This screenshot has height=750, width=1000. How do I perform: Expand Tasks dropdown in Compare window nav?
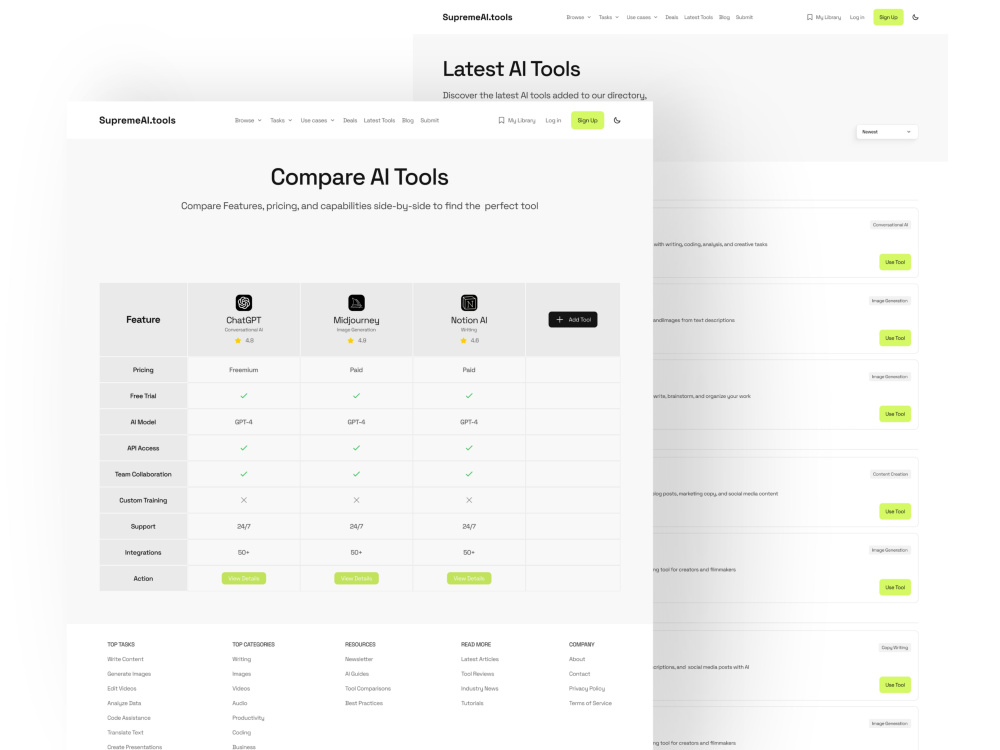coord(281,121)
